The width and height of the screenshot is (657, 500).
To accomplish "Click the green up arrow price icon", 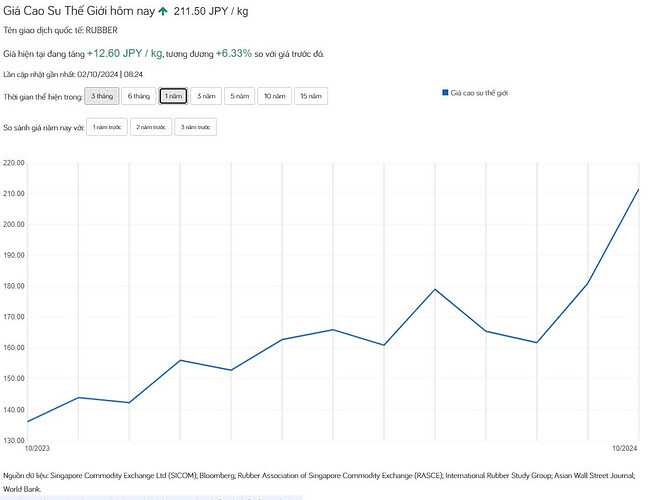I will click(163, 12).
